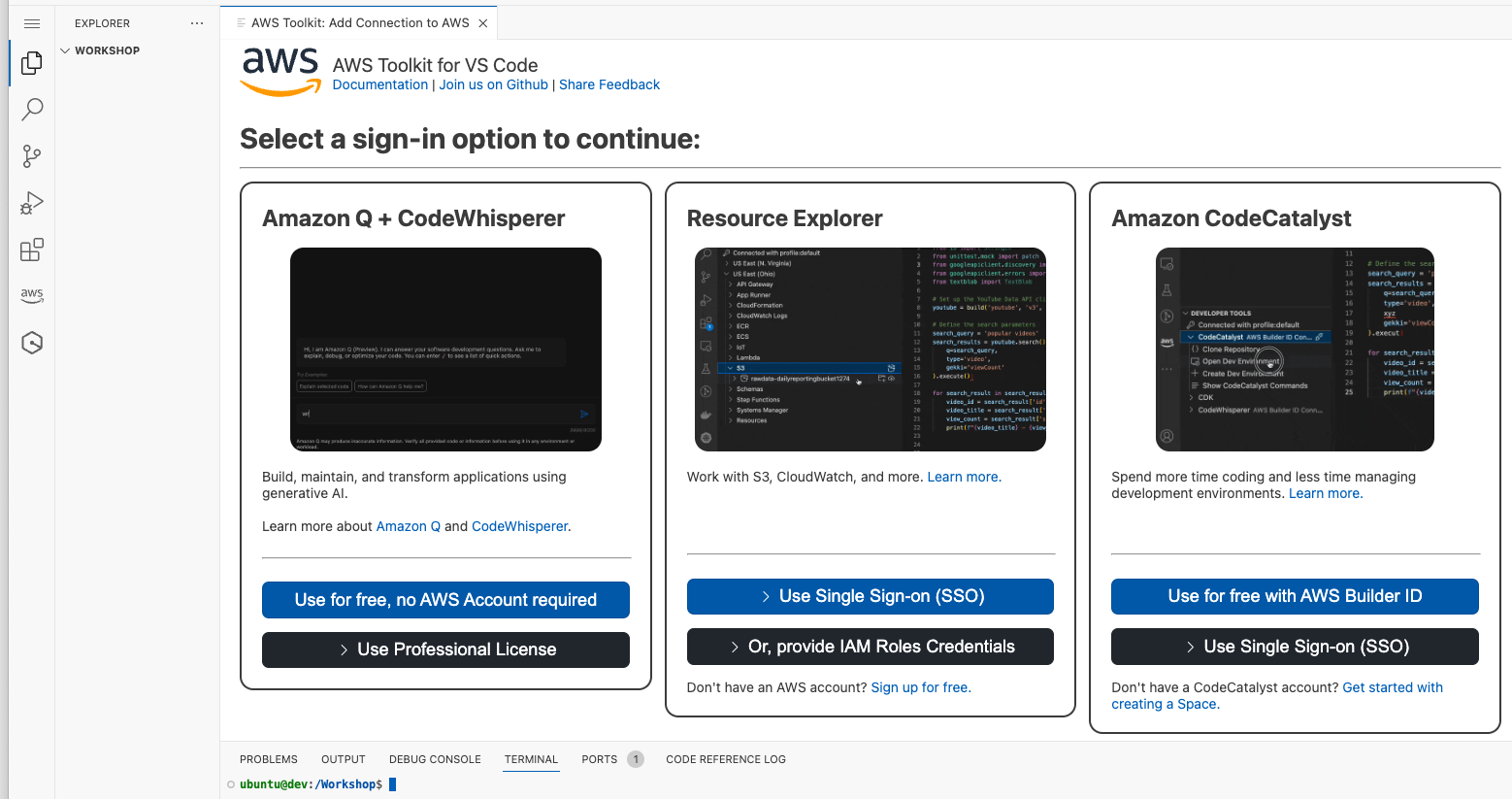Click Use for free, no AWS Account required
The height and width of the screenshot is (799, 1512).
pyautogui.click(x=445, y=600)
